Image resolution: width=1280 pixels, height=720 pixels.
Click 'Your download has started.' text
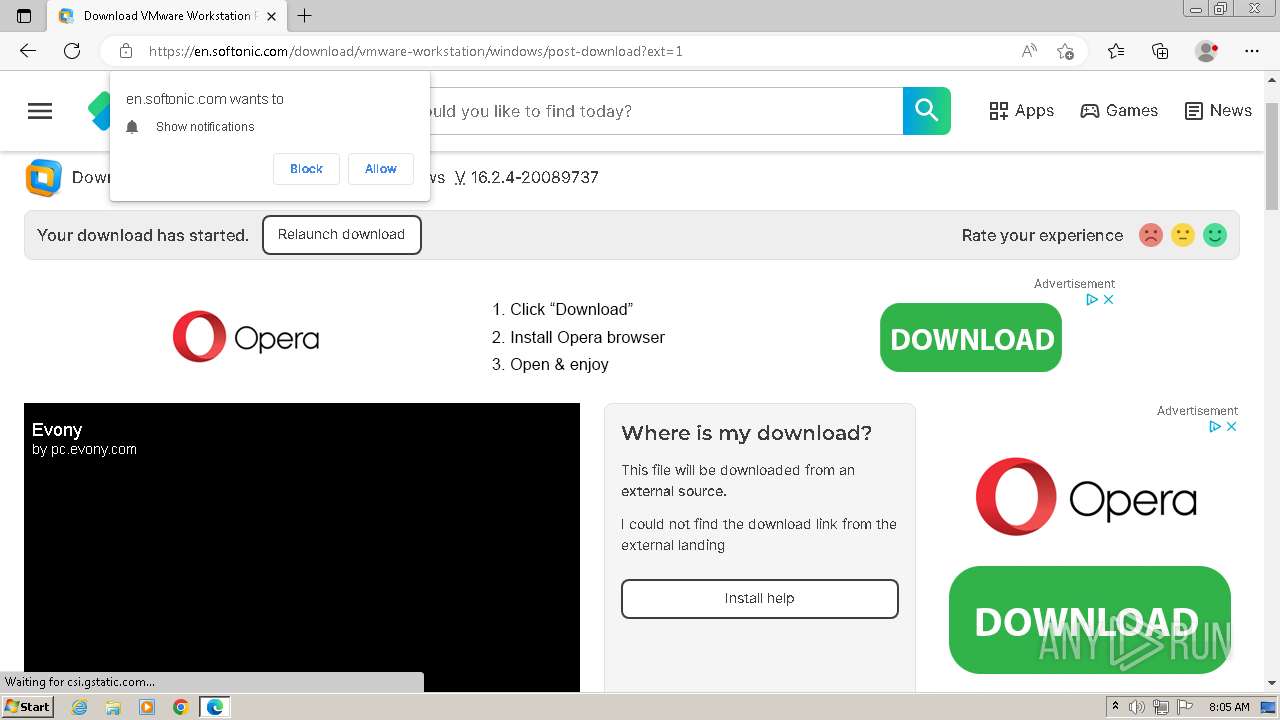(143, 236)
